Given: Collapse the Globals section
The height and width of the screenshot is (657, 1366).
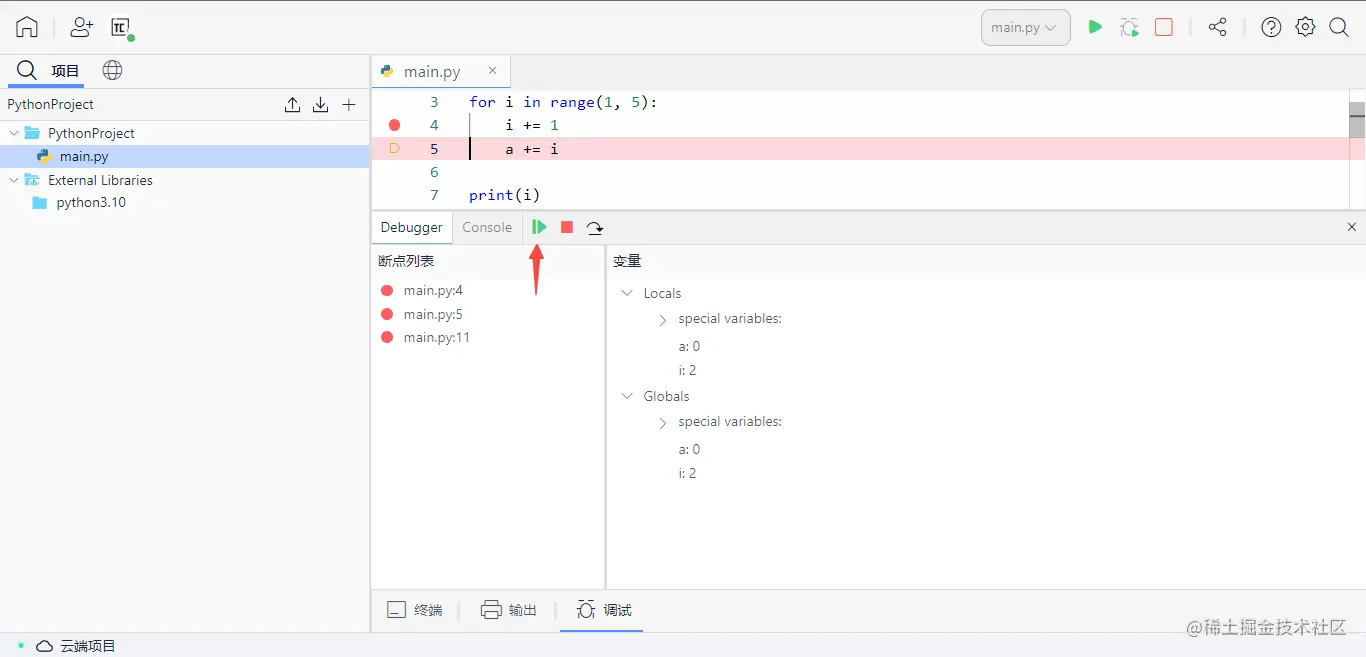Looking at the screenshot, I should point(627,396).
